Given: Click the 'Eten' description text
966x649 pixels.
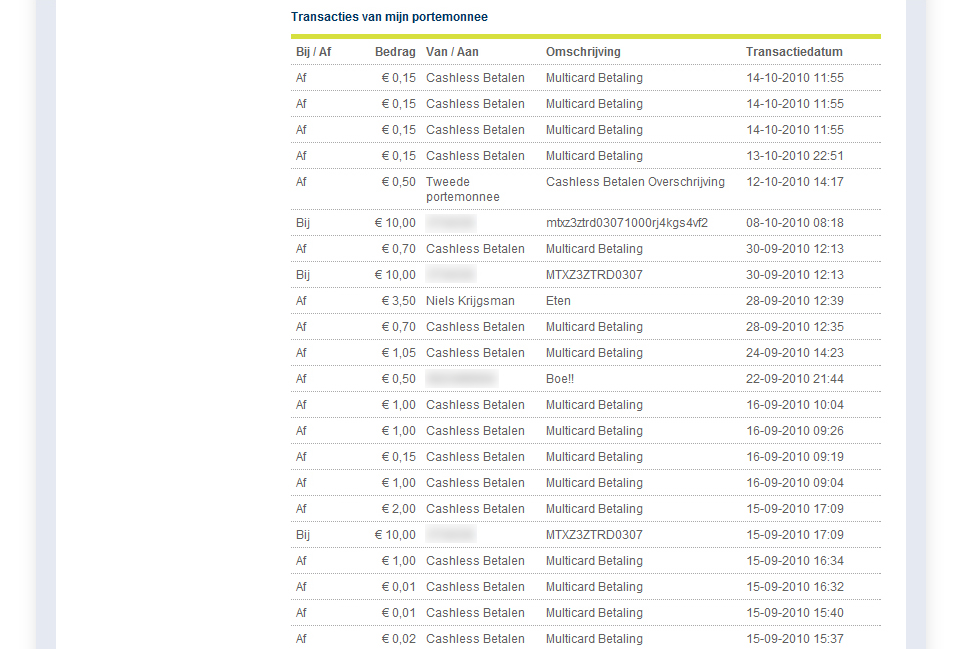Looking at the screenshot, I should click(558, 301).
